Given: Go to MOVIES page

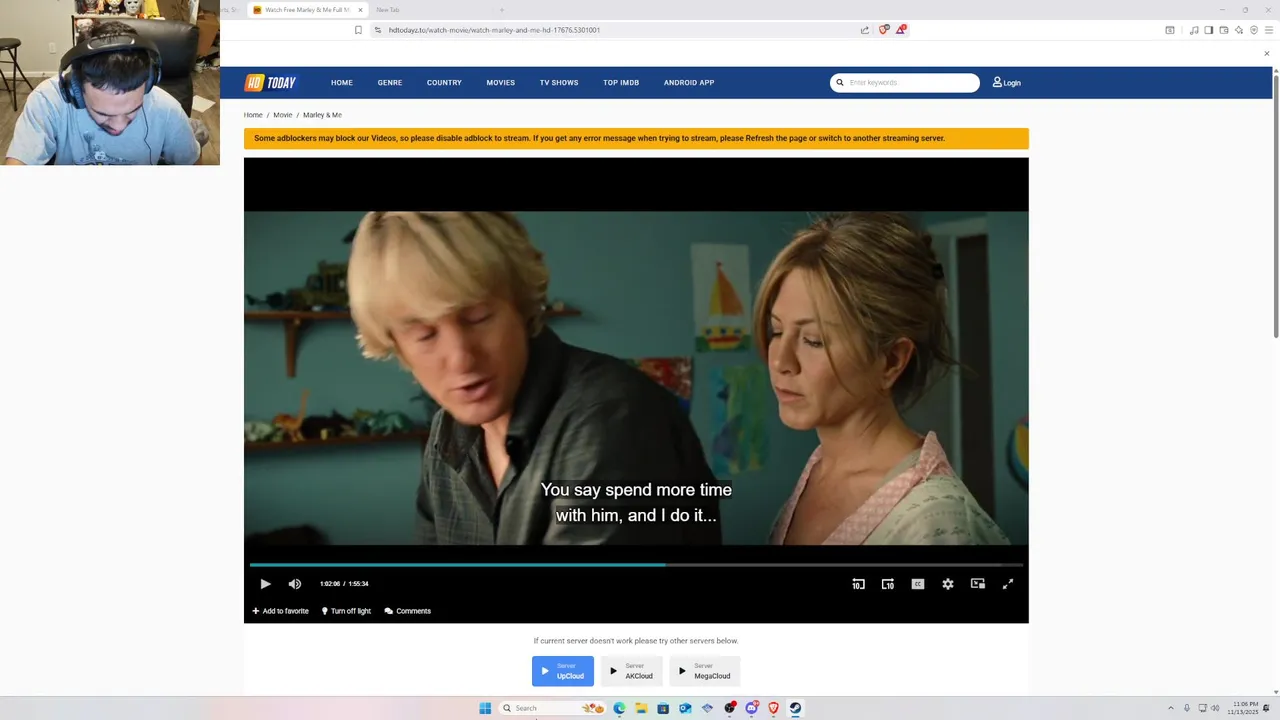Looking at the screenshot, I should point(501,83).
